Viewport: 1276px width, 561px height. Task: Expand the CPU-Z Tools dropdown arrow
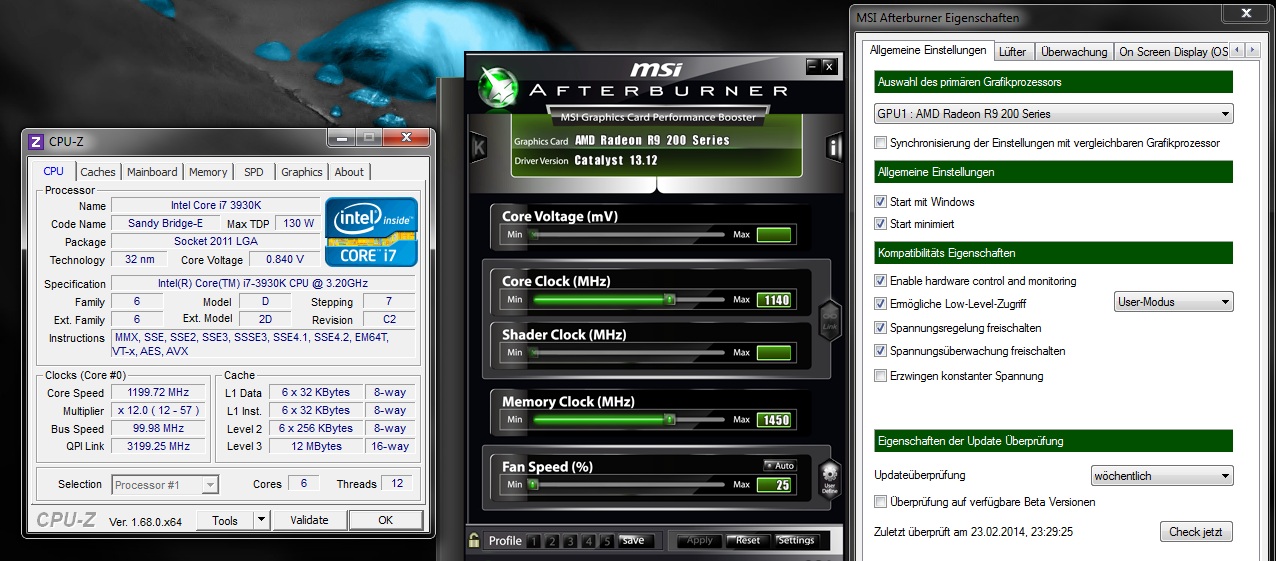(262, 520)
